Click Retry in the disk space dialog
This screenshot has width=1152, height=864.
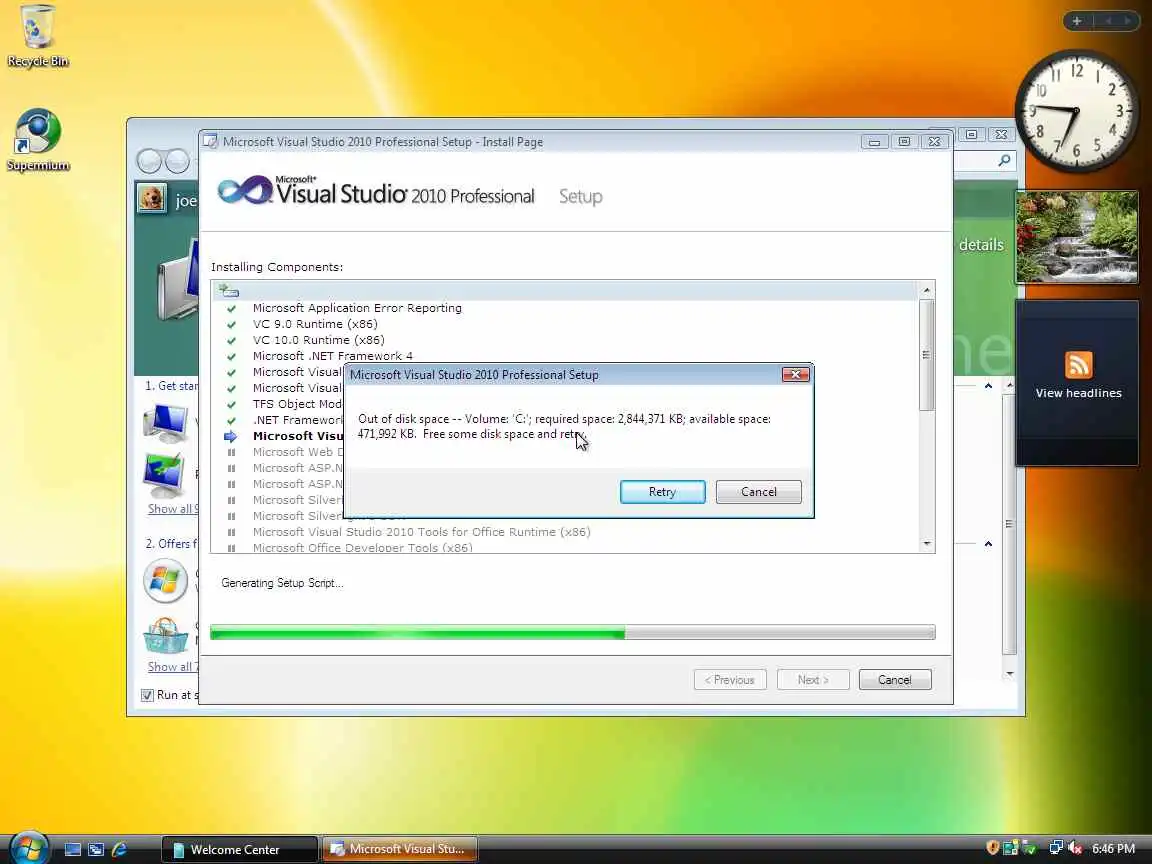[x=662, y=492]
